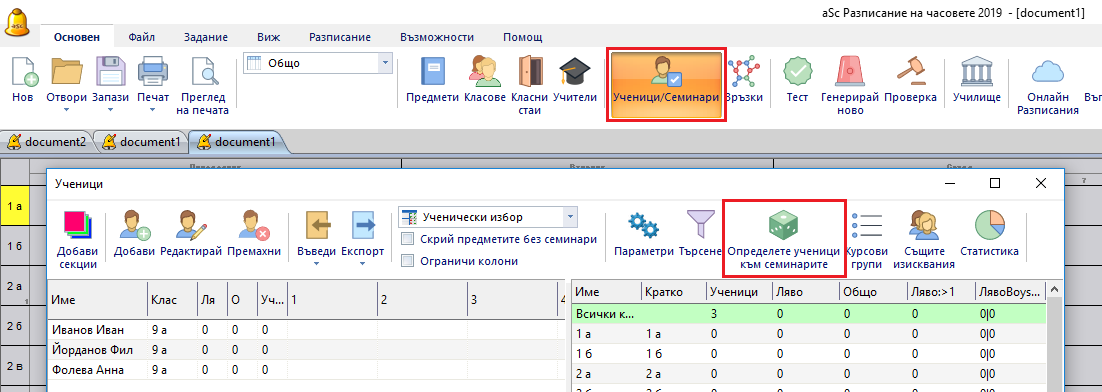Open the Задание ribbon tab
The image size is (1102, 392).
tap(206, 37)
